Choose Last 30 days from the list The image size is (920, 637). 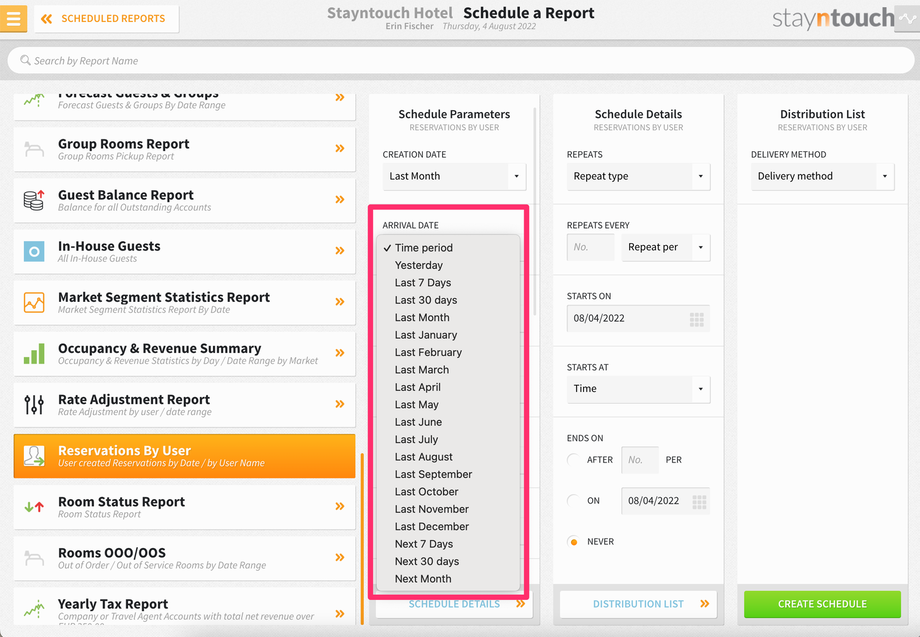click(448, 300)
